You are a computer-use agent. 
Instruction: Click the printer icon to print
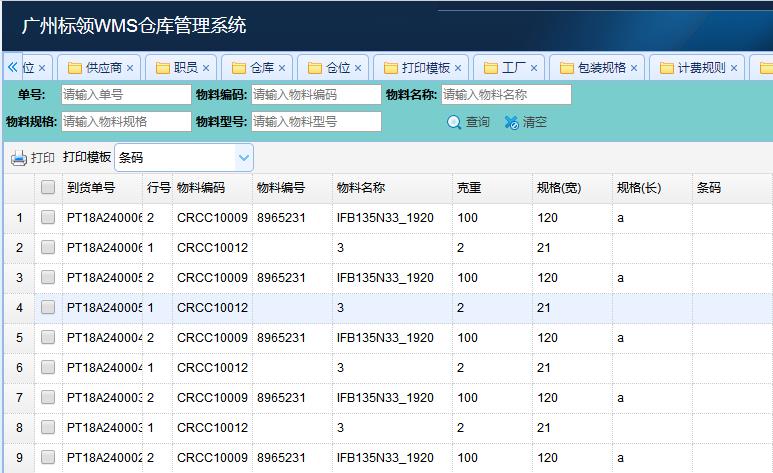[19, 158]
